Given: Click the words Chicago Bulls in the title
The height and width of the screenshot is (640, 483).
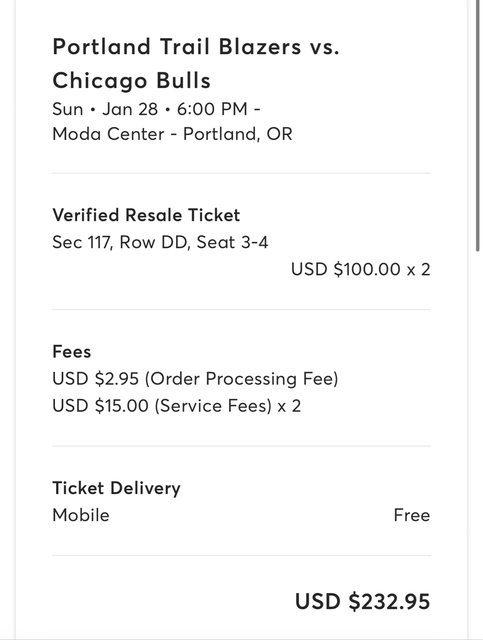Looking at the screenshot, I should tap(131, 80).
